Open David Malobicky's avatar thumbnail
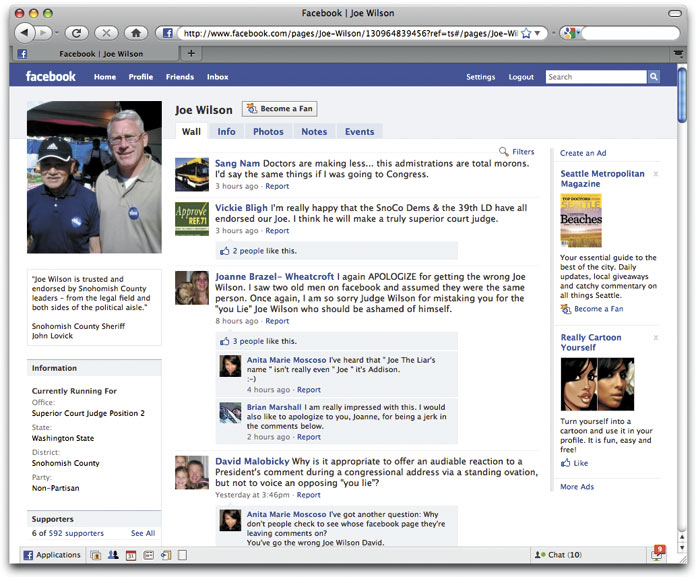 tap(192, 472)
